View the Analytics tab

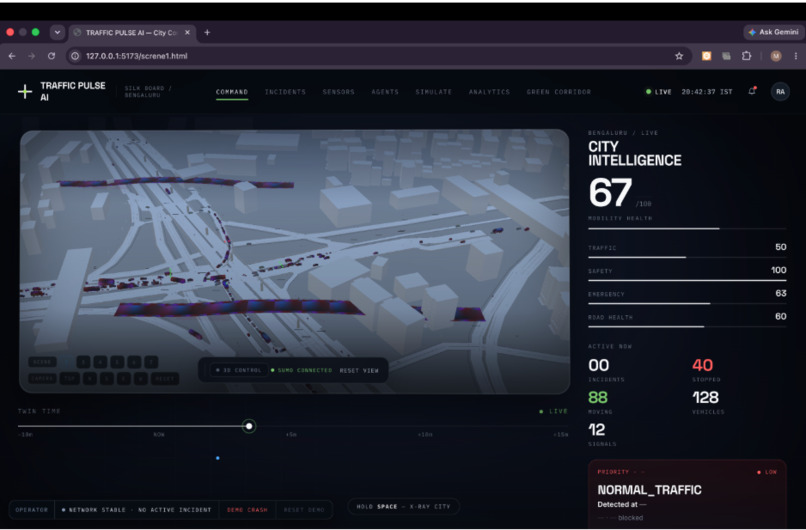489,92
